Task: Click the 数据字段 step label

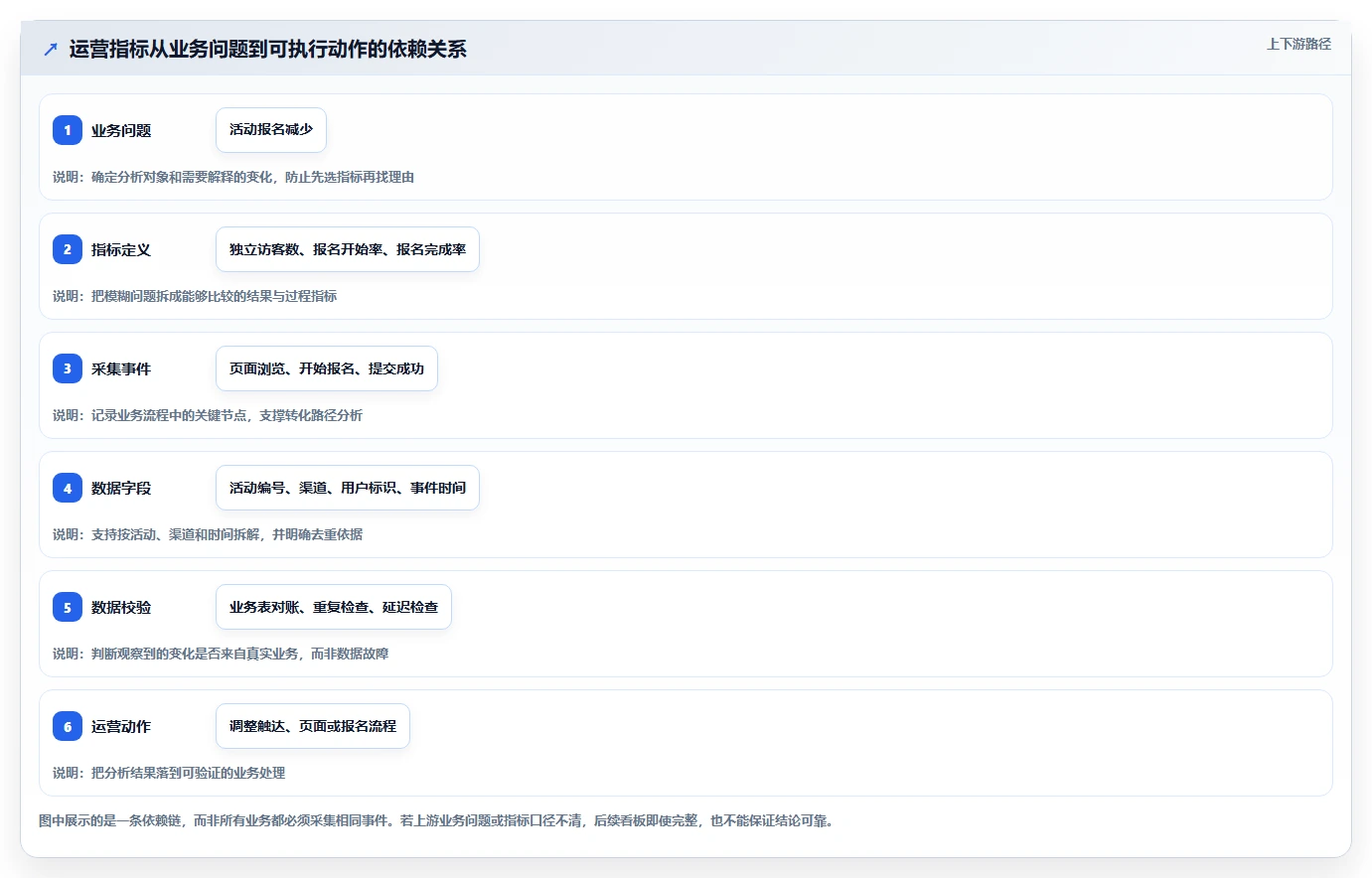Action: pyautogui.click(x=121, y=488)
